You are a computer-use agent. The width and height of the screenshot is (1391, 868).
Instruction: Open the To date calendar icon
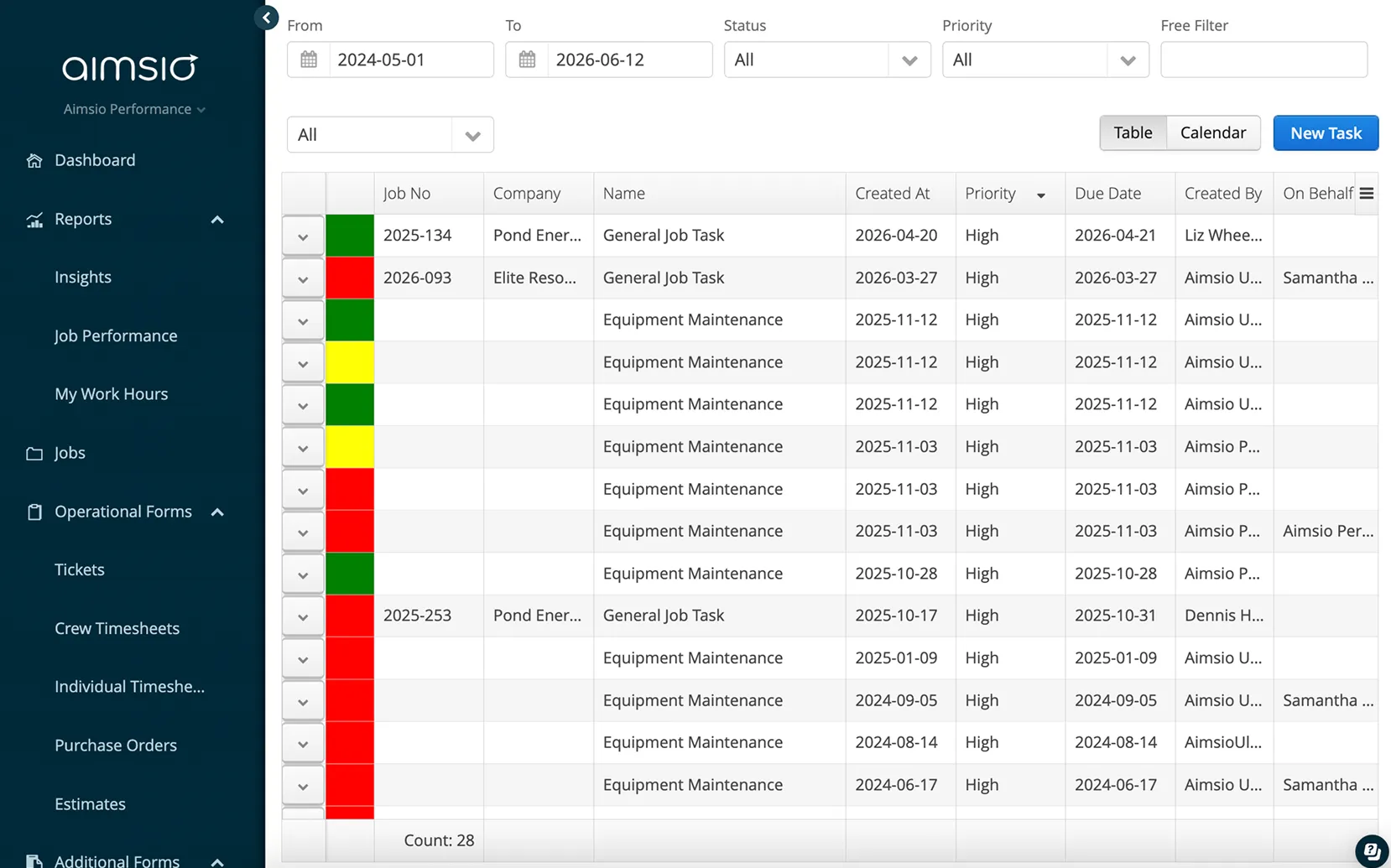(527, 60)
